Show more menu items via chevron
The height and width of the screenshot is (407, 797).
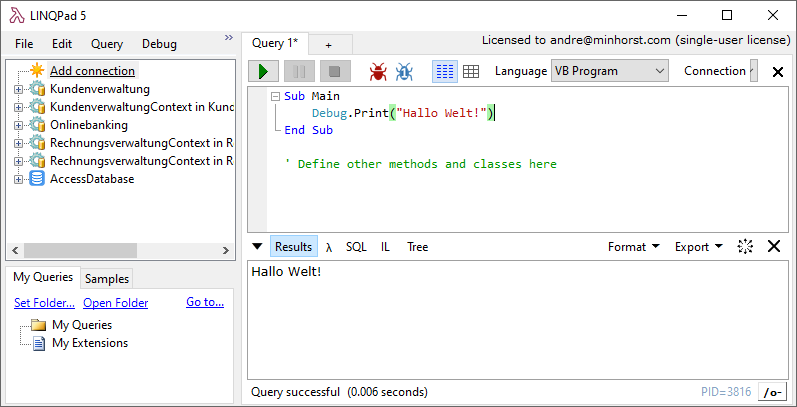(229, 38)
